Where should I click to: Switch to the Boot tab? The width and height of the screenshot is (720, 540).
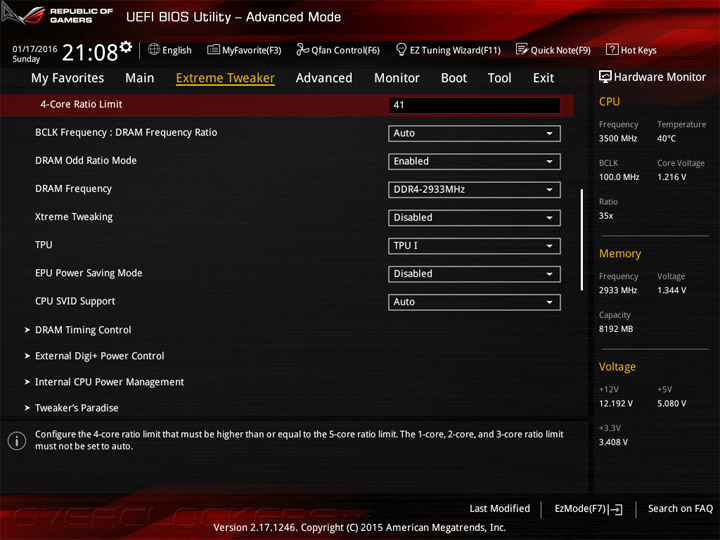tap(454, 78)
